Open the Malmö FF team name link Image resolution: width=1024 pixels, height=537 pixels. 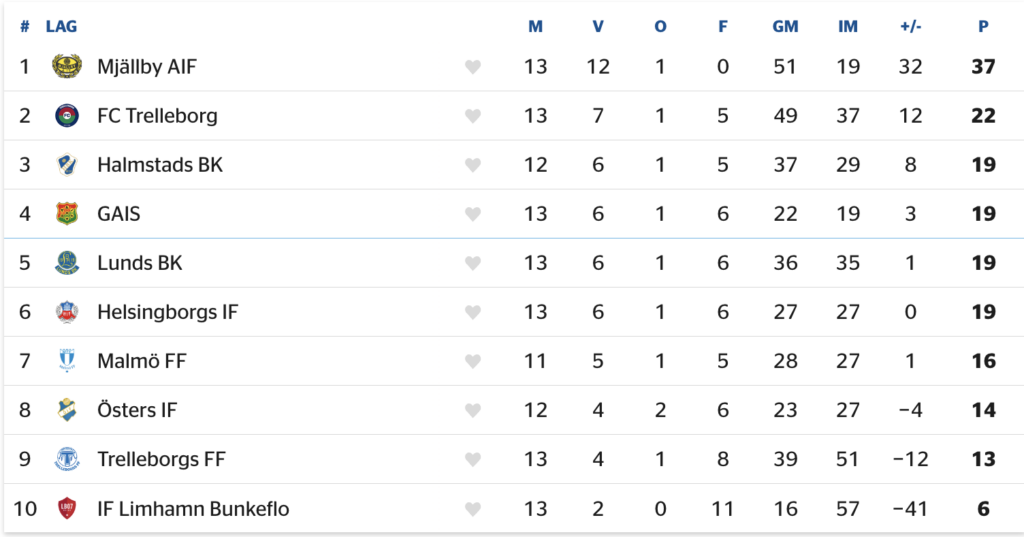(x=141, y=361)
